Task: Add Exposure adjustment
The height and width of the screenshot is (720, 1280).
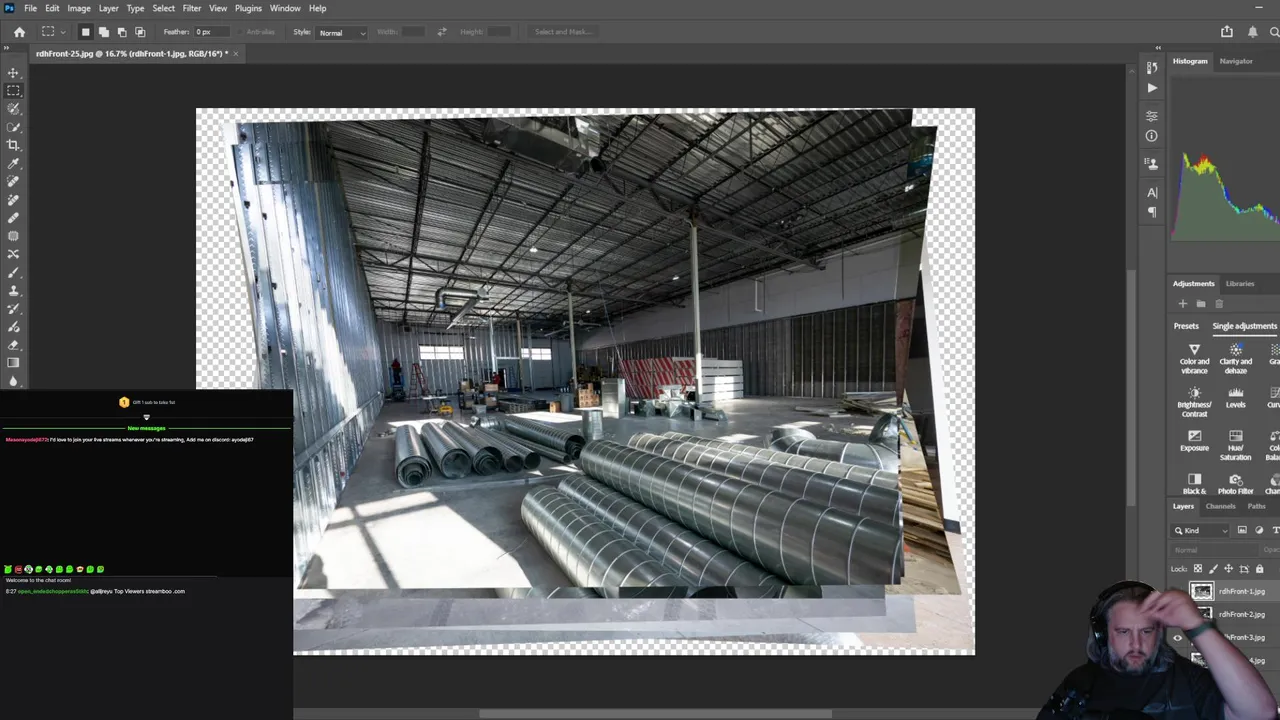Action: point(1194,441)
